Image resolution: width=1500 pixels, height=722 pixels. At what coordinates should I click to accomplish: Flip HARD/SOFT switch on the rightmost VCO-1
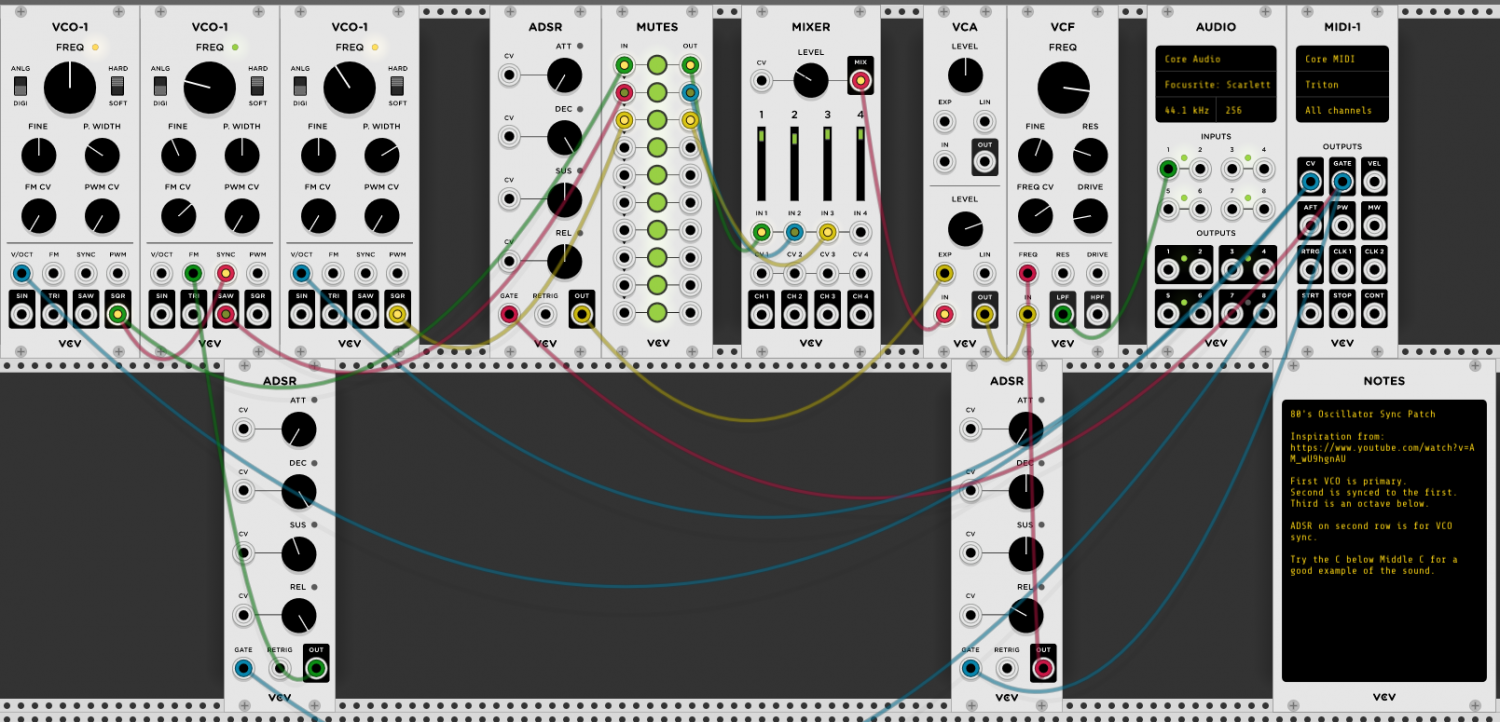397,86
